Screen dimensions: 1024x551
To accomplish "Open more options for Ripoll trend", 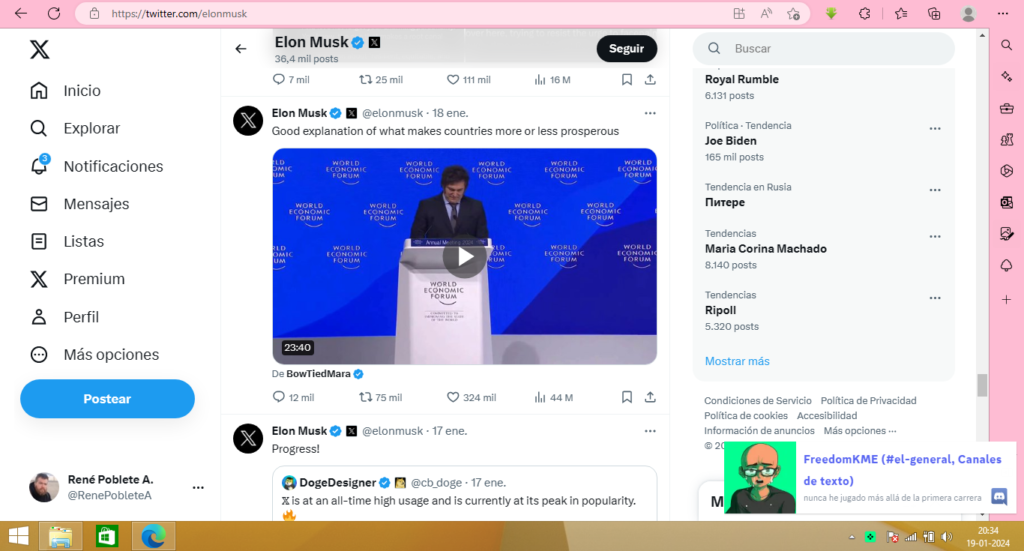I will tap(935, 298).
